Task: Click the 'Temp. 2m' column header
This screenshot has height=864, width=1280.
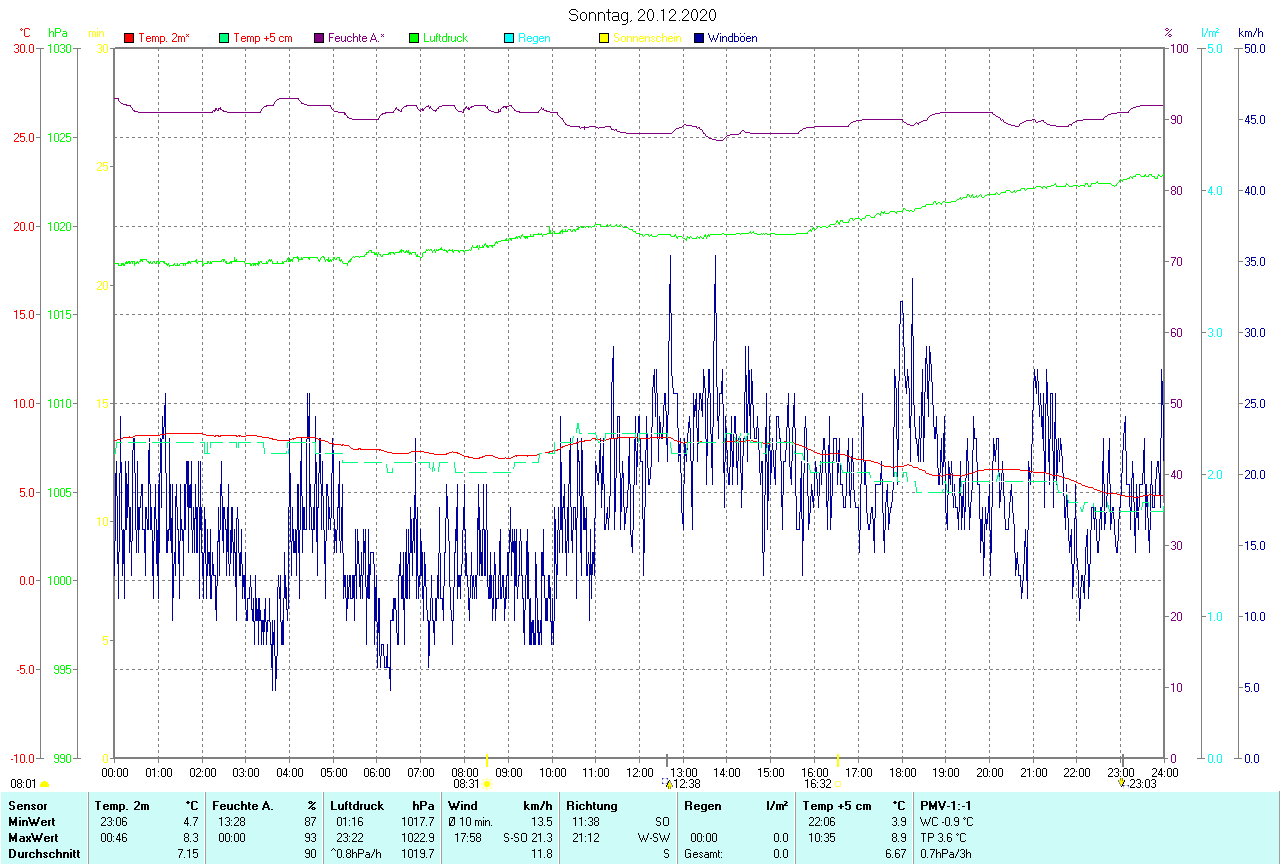Action: coord(122,806)
